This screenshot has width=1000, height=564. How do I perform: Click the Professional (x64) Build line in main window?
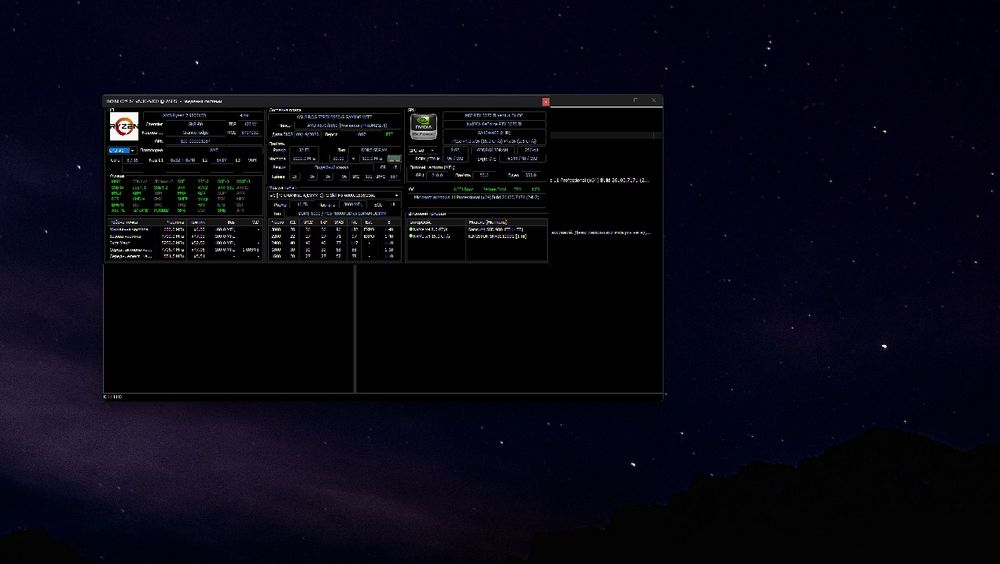click(x=599, y=180)
